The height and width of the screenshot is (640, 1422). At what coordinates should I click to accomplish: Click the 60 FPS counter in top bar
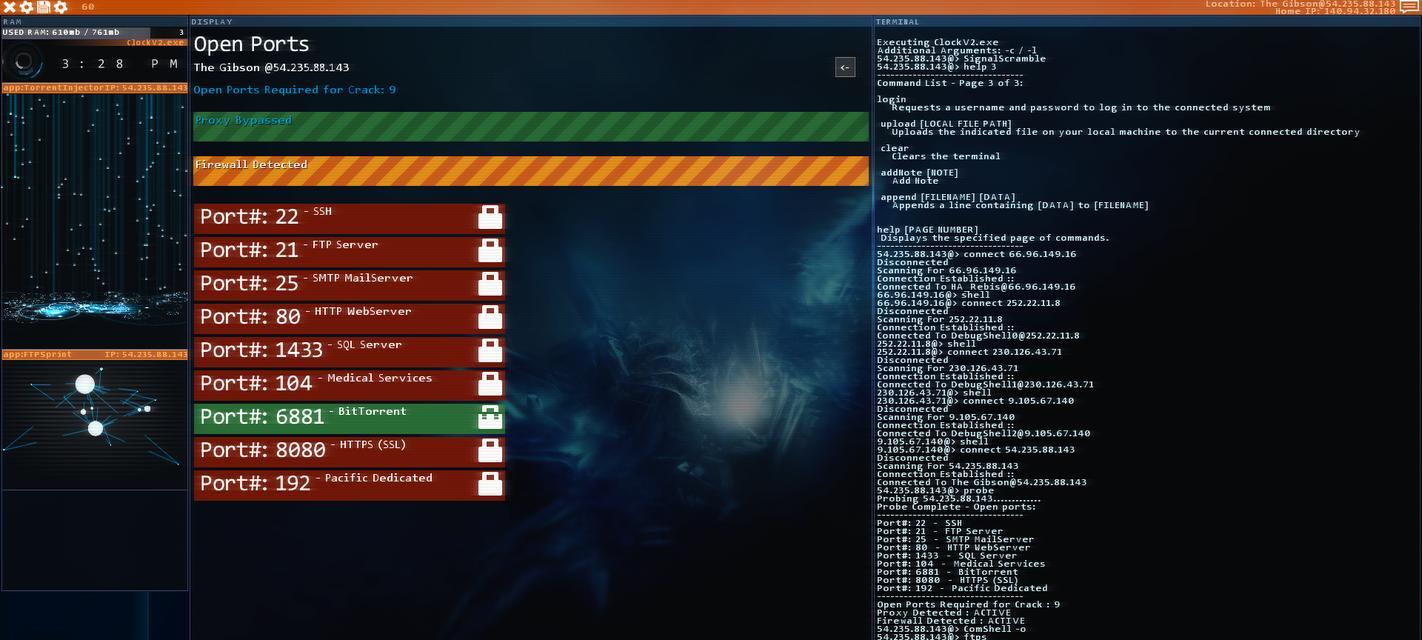[88, 7]
